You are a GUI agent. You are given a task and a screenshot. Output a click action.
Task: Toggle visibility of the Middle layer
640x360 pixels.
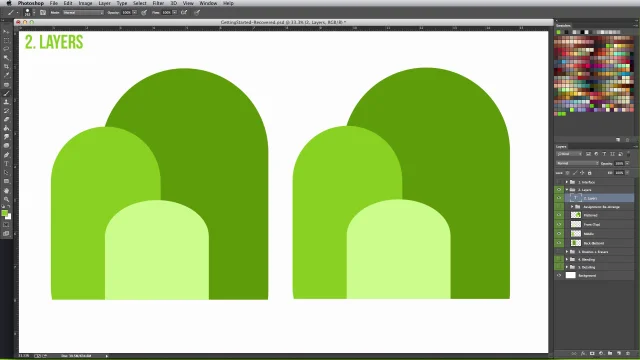[x=559, y=234]
